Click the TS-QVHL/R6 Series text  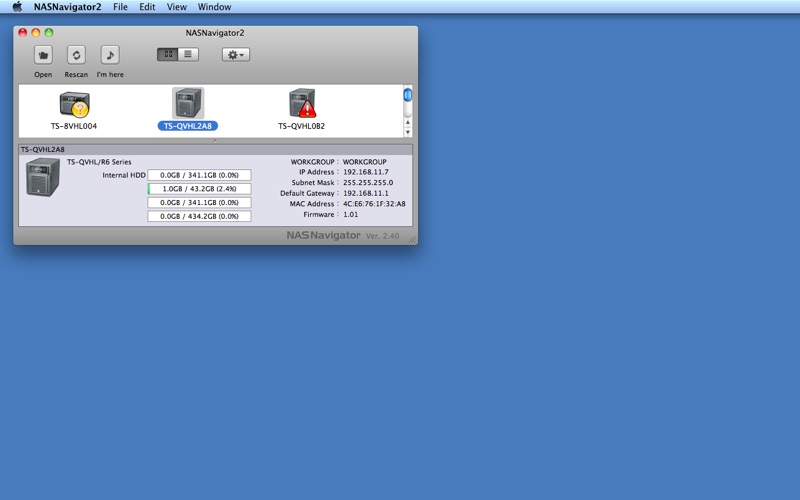[x=99, y=162]
